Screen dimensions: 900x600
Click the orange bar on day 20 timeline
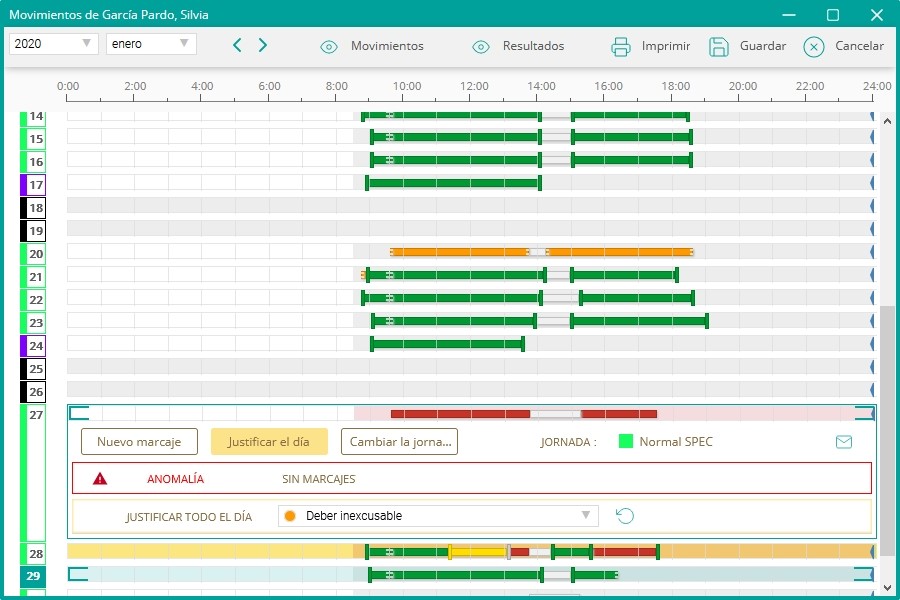(x=460, y=252)
